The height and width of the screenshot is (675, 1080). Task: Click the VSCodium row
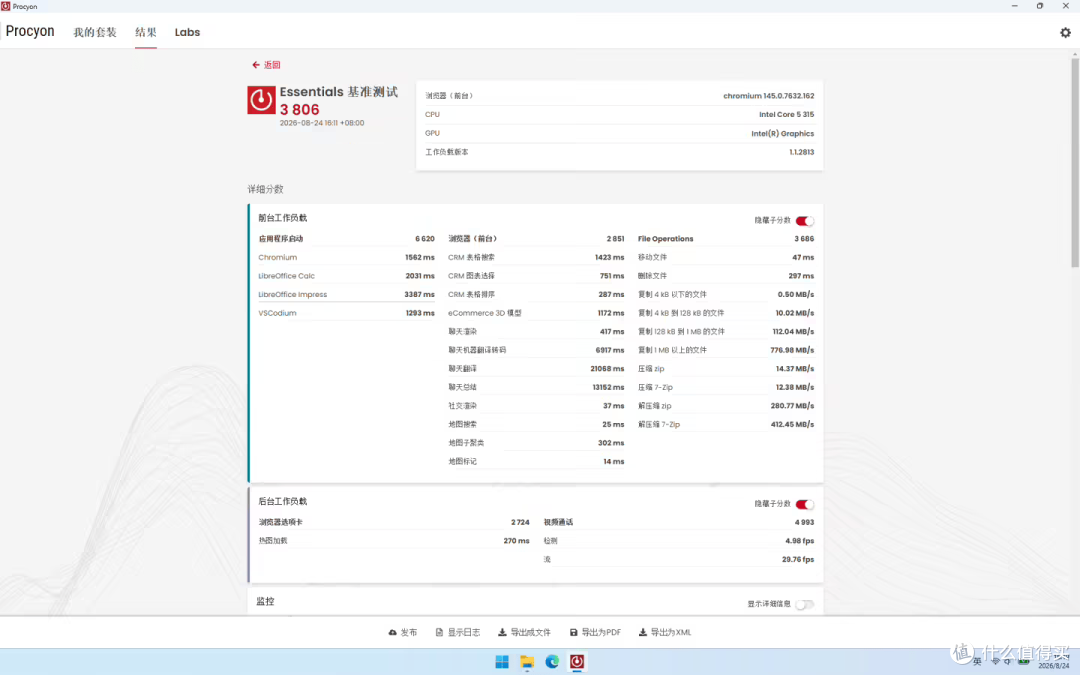point(346,313)
